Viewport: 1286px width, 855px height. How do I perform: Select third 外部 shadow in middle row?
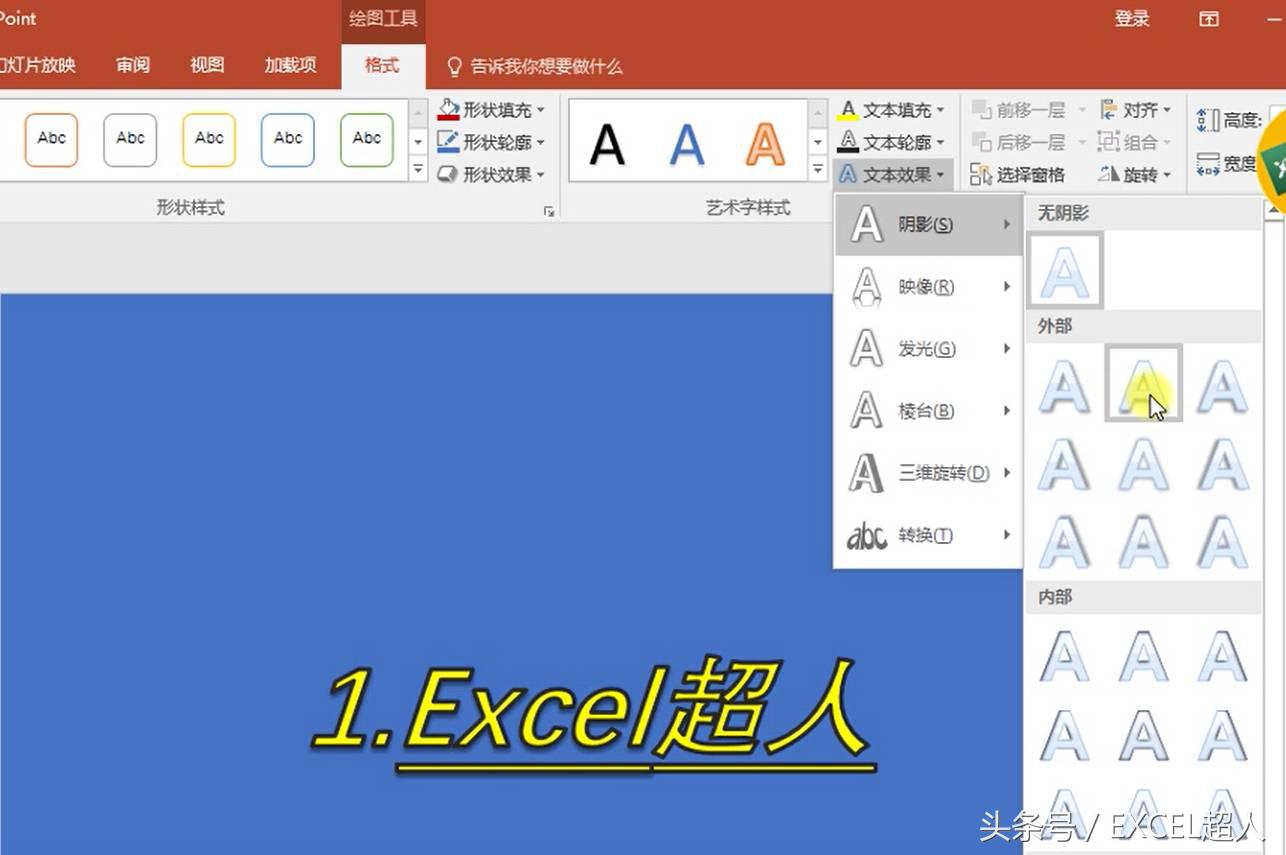(1222, 463)
